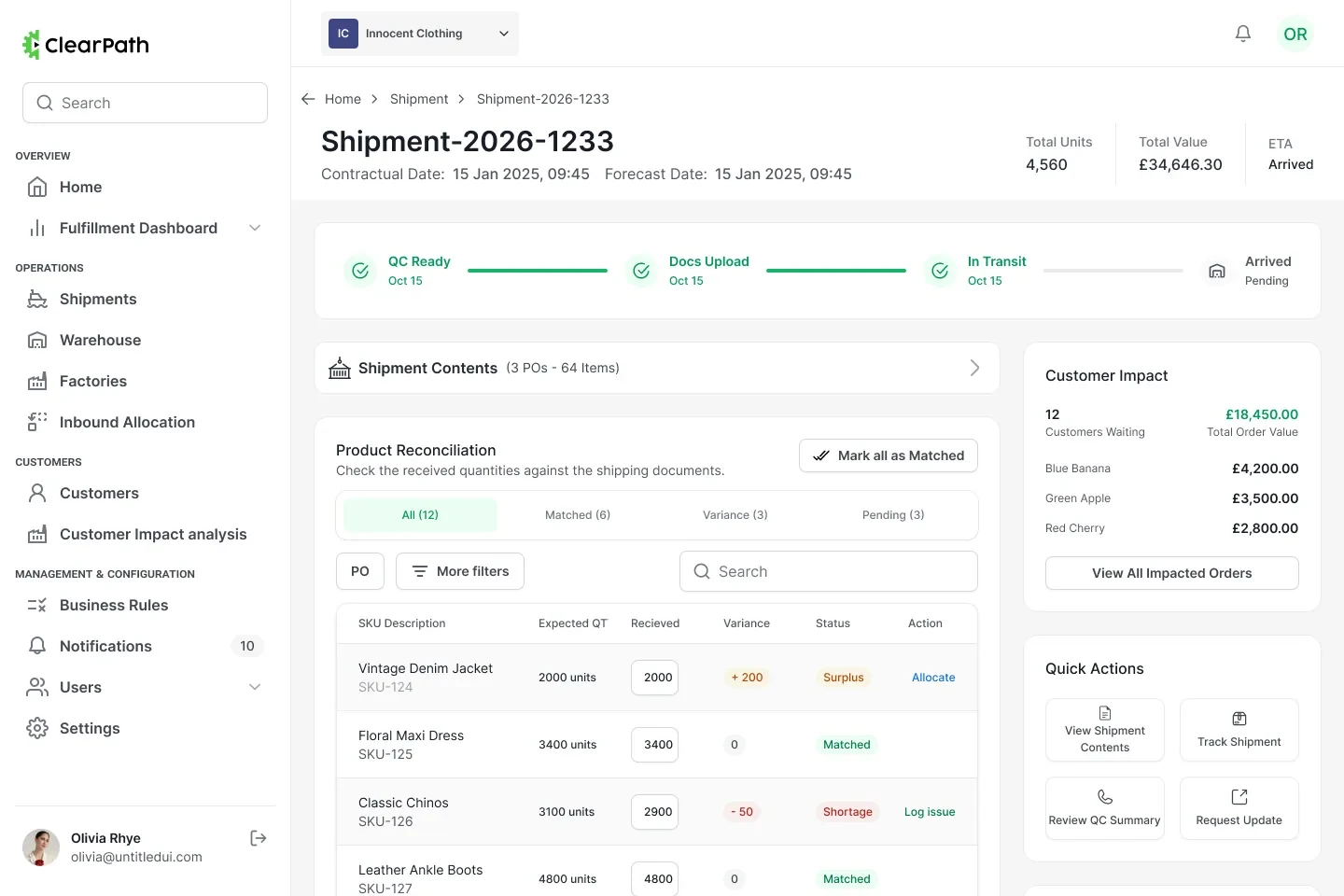The width and height of the screenshot is (1344, 896).
Task: Click Log issue for Classic Chinos
Action: pos(930,812)
